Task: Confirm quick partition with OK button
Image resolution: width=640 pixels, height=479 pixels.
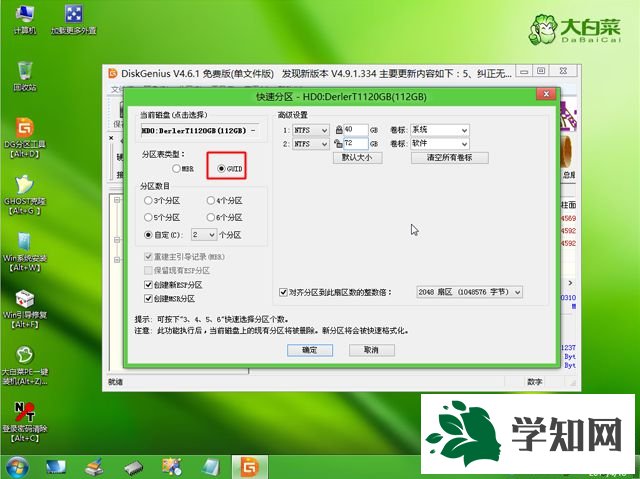Action: coord(310,350)
